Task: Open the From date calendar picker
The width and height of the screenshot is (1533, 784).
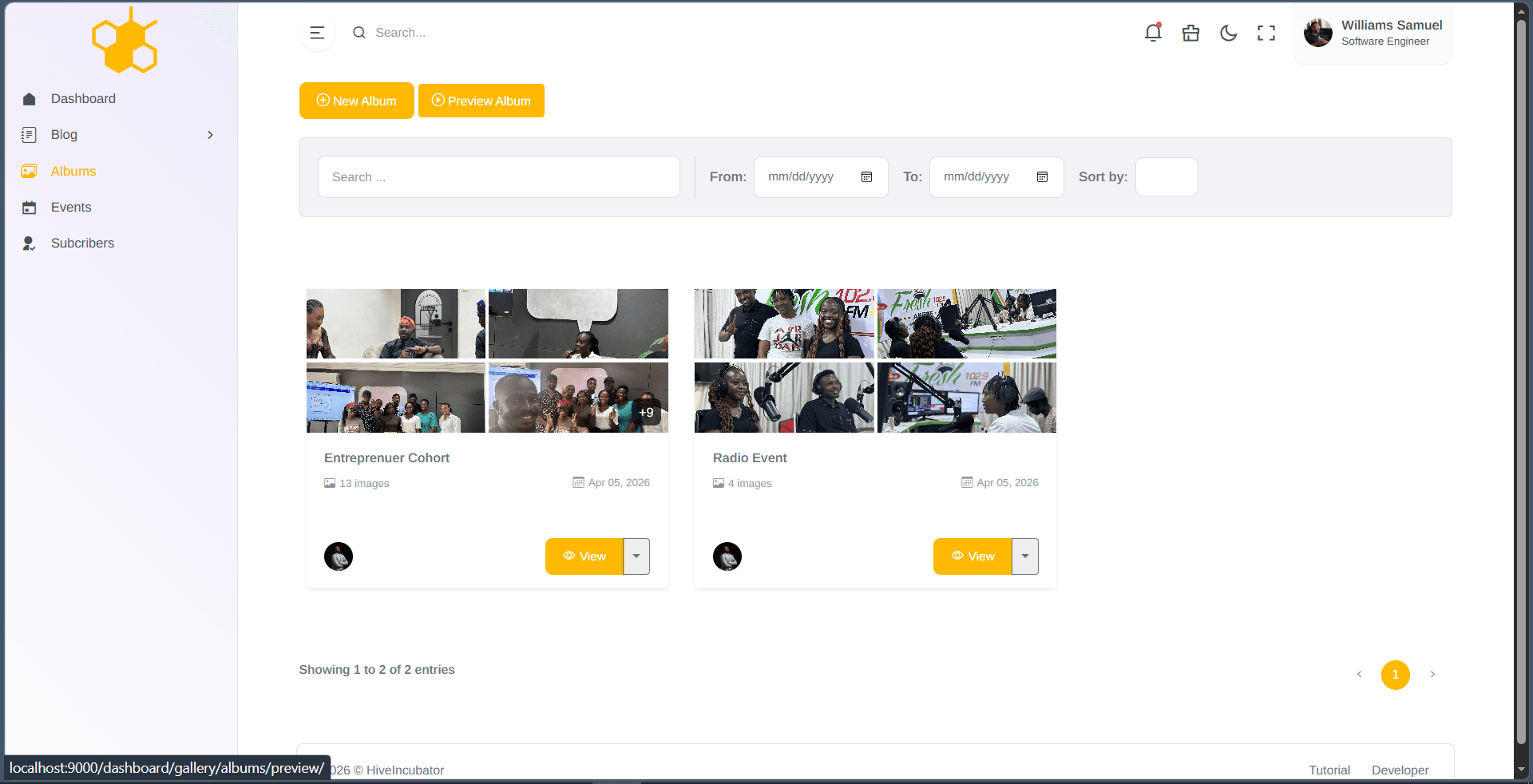Action: click(866, 177)
